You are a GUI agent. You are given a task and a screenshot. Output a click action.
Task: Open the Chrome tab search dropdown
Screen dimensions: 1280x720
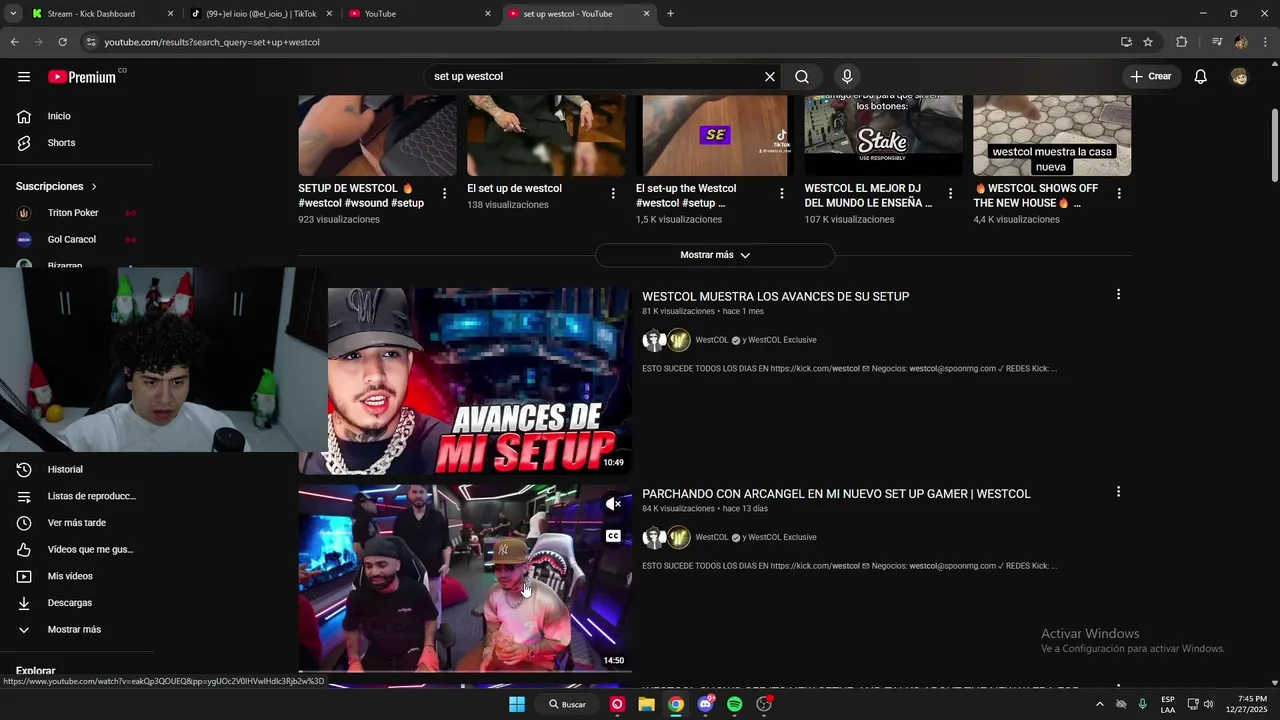pyautogui.click(x=13, y=14)
